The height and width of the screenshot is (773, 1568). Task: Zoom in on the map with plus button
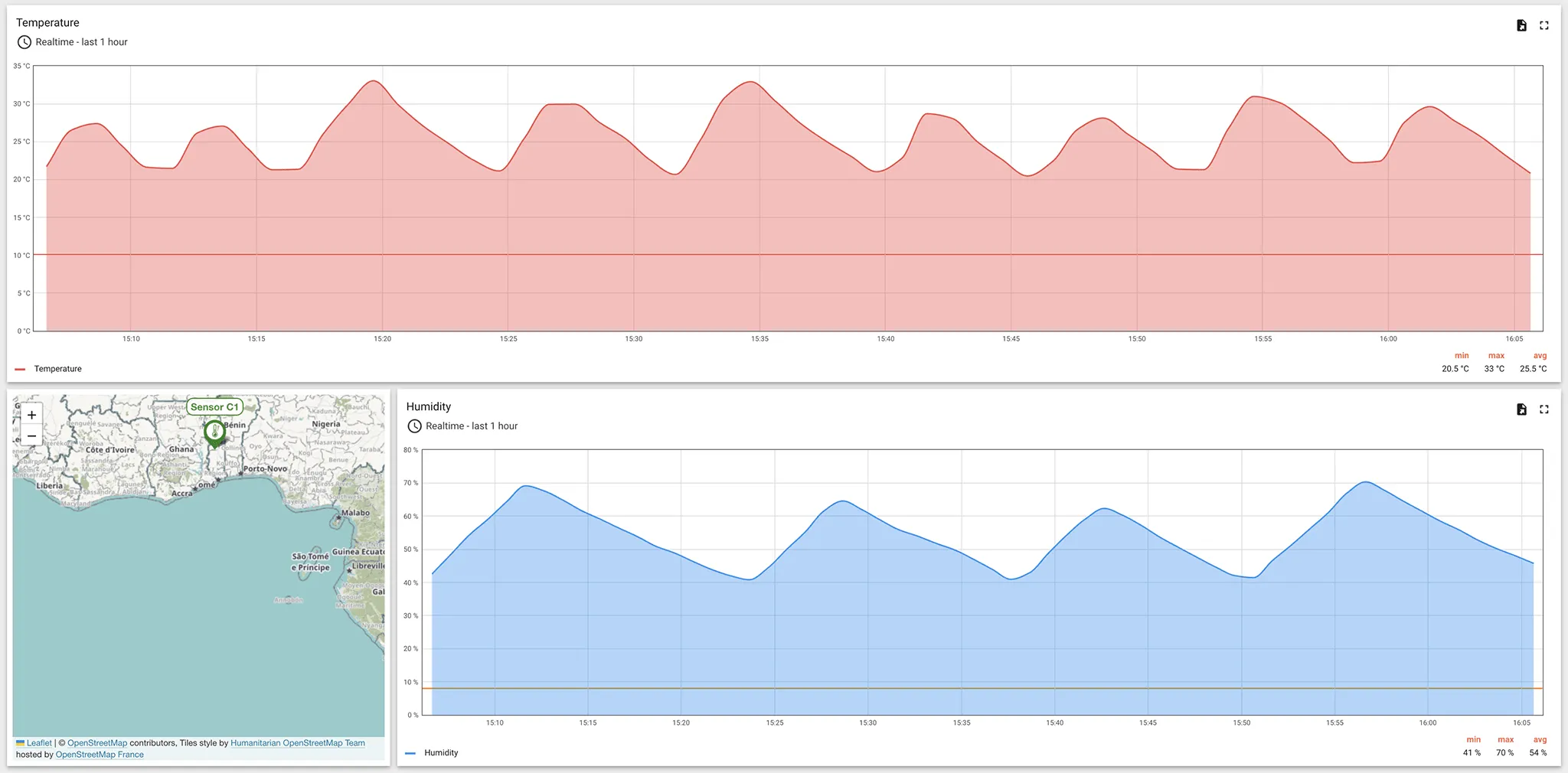31,414
